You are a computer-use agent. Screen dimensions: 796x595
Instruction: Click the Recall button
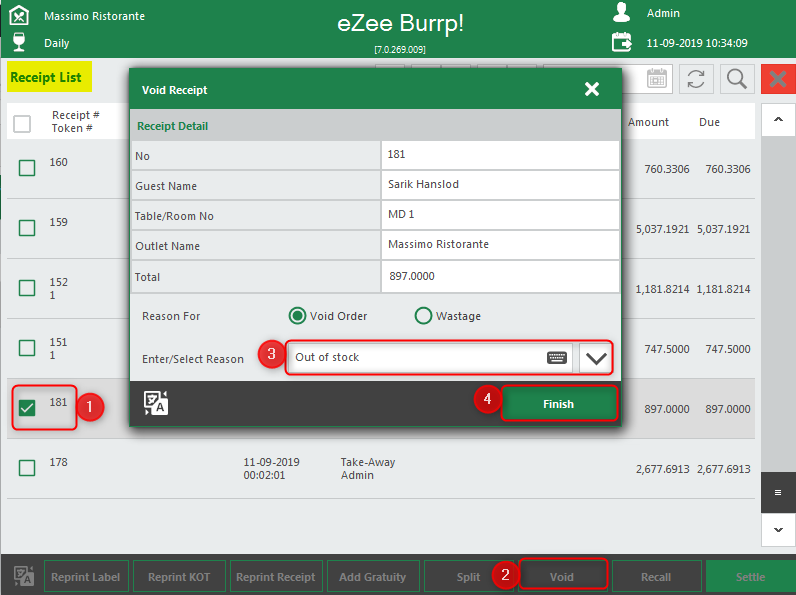pyautogui.click(x=656, y=577)
